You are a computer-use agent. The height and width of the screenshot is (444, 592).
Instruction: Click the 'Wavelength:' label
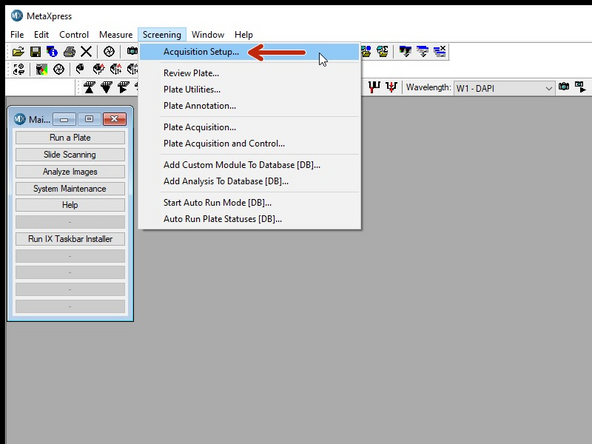429,88
